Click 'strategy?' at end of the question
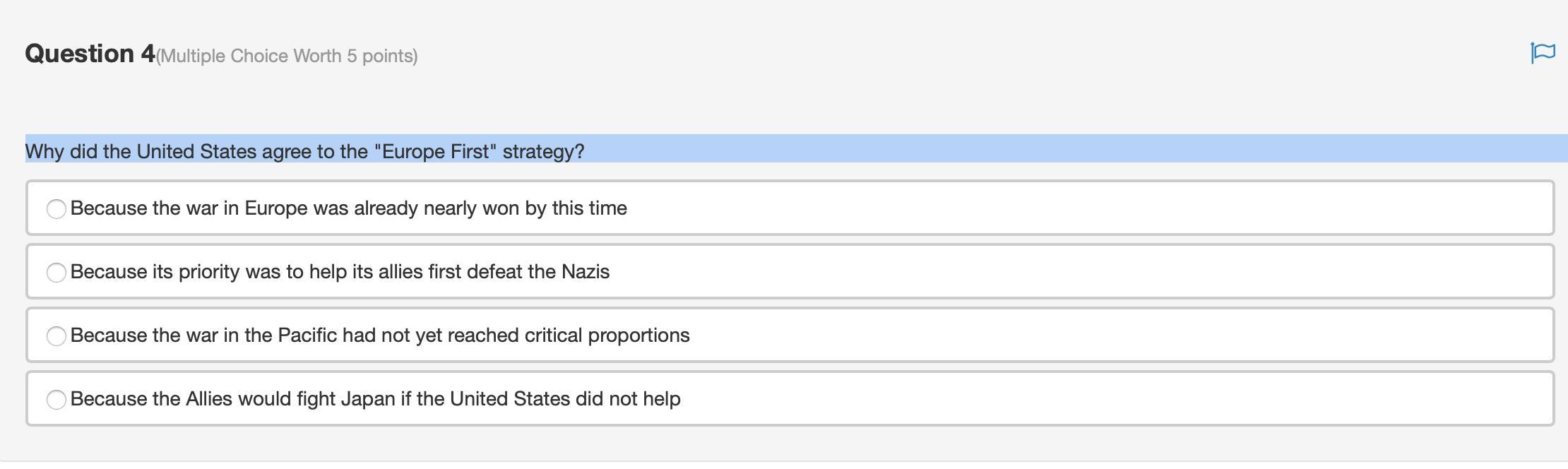The width and height of the screenshot is (1568, 469). pyautogui.click(x=543, y=152)
